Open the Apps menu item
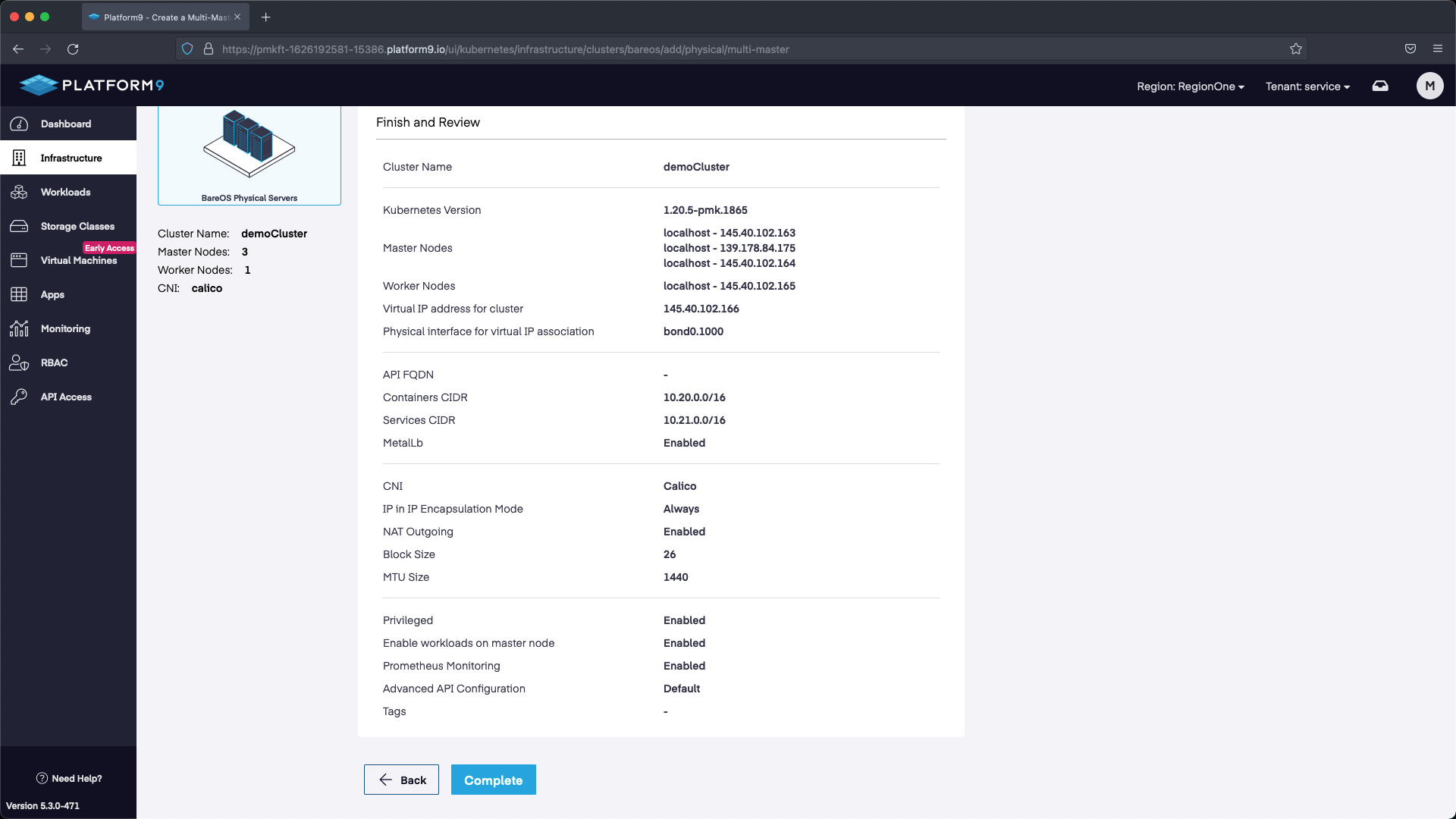Viewport: 1456px width, 819px height. point(68,294)
